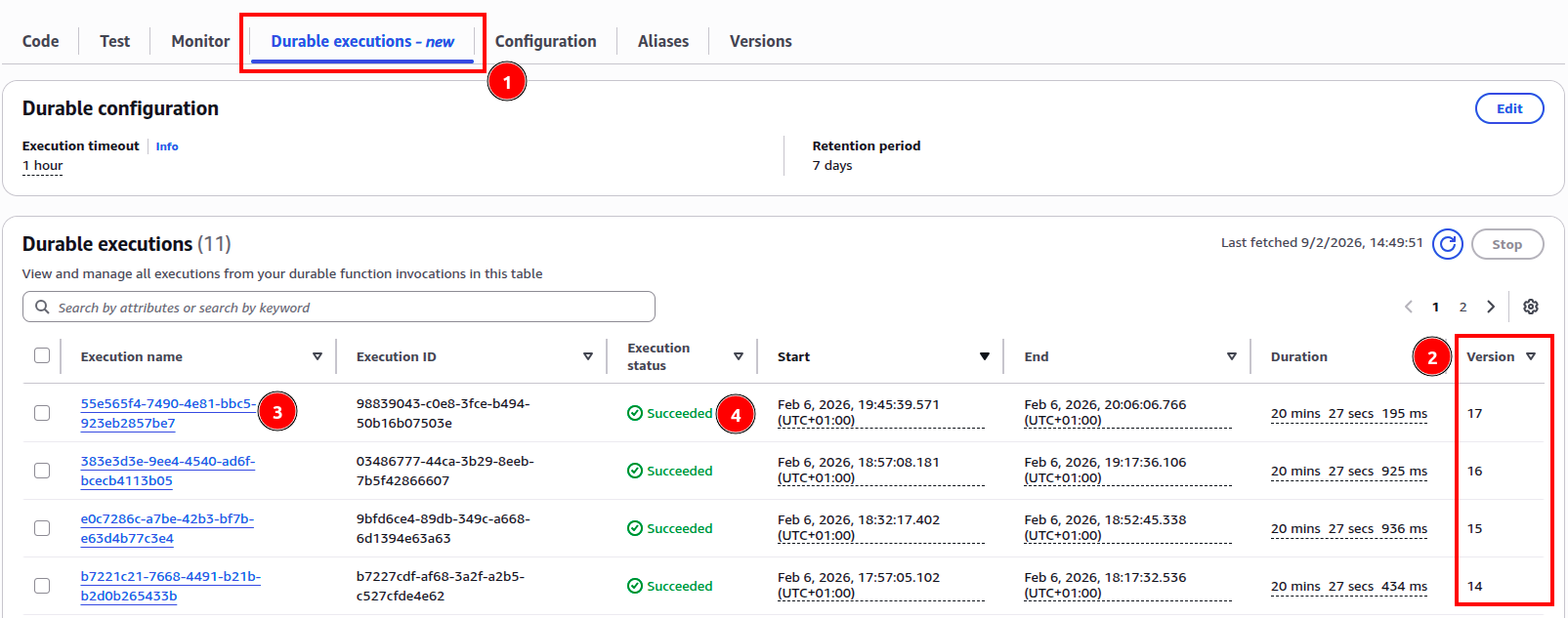This screenshot has height=618, width=1568.
Task: Go to next page arrow
Action: [1491, 307]
